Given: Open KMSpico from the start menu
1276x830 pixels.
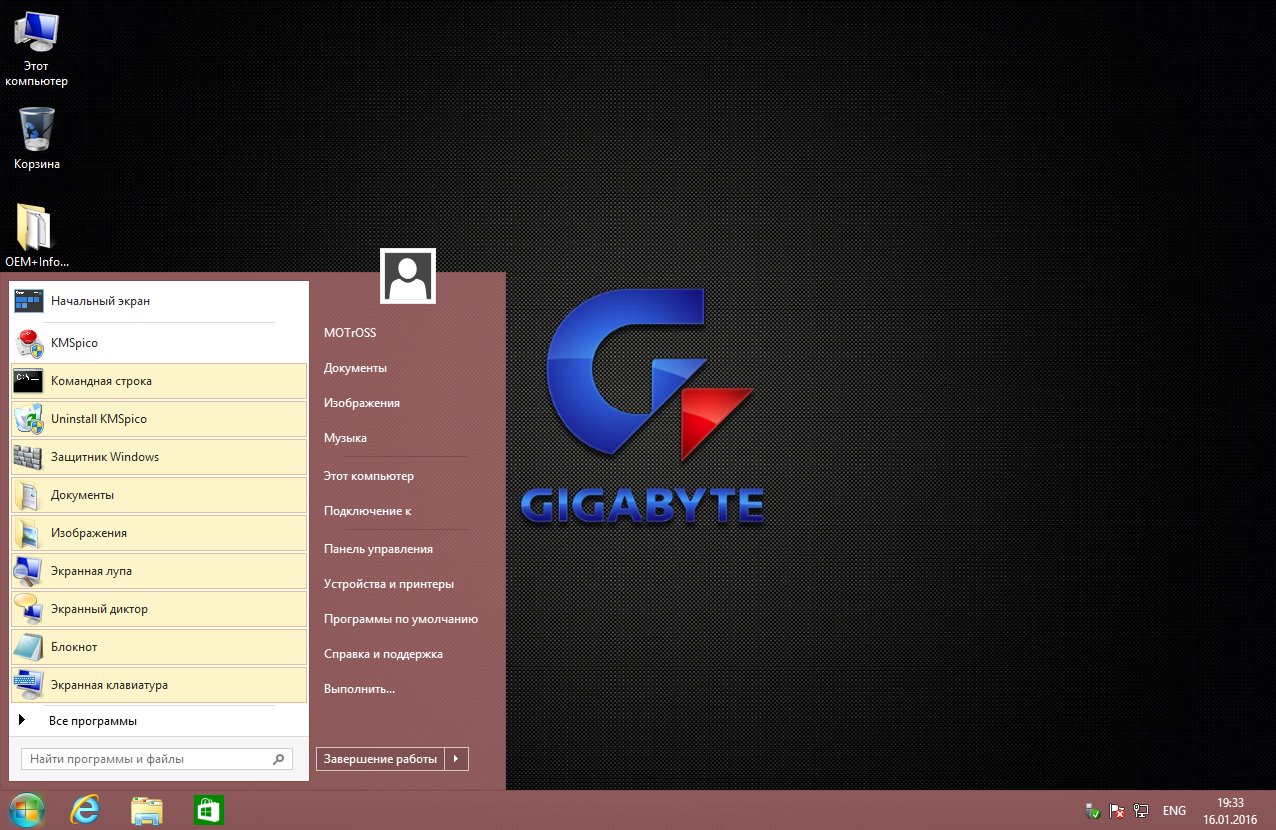Looking at the screenshot, I should click(x=75, y=343).
